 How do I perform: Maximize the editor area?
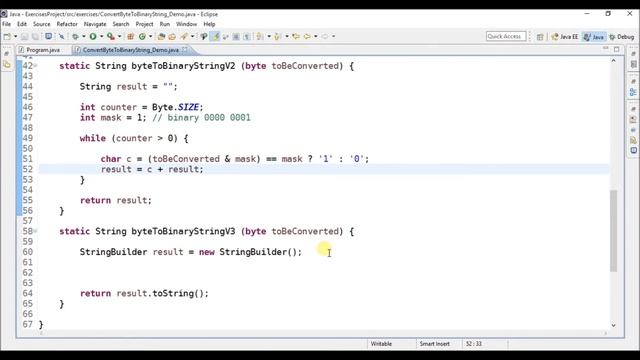[616, 49]
